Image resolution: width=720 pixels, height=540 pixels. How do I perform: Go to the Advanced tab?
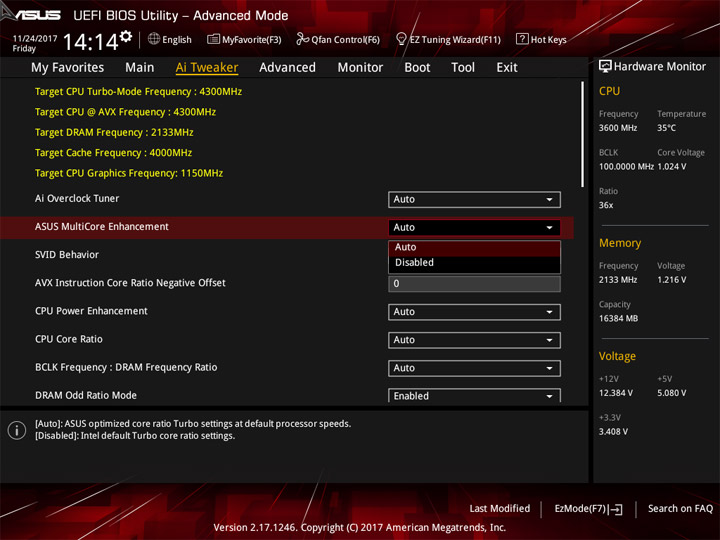point(287,68)
